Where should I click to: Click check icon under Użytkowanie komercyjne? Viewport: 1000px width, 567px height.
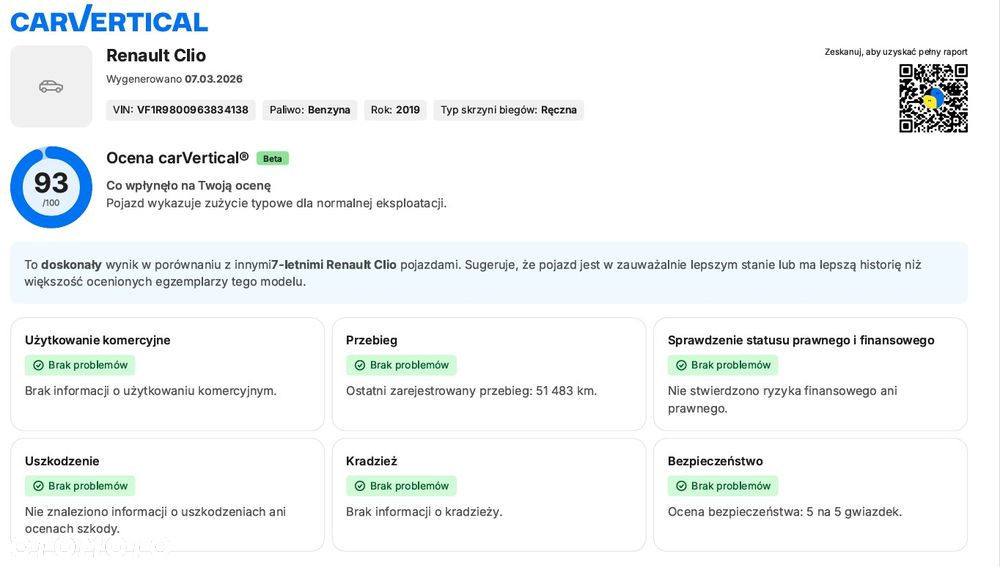coord(38,366)
